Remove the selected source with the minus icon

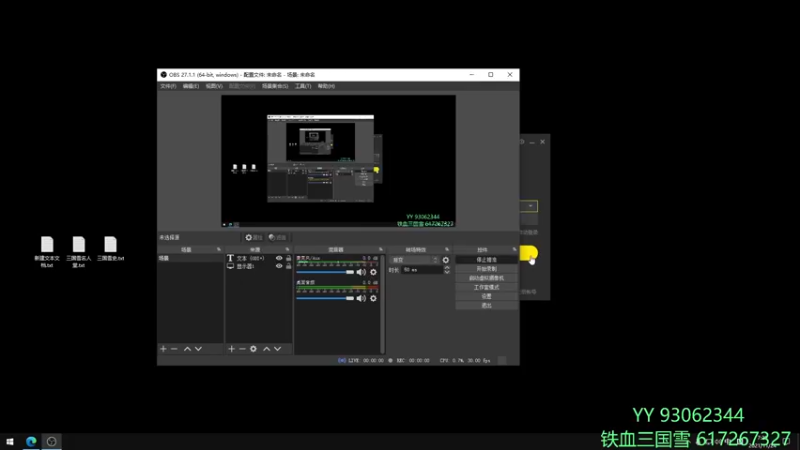coord(242,349)
